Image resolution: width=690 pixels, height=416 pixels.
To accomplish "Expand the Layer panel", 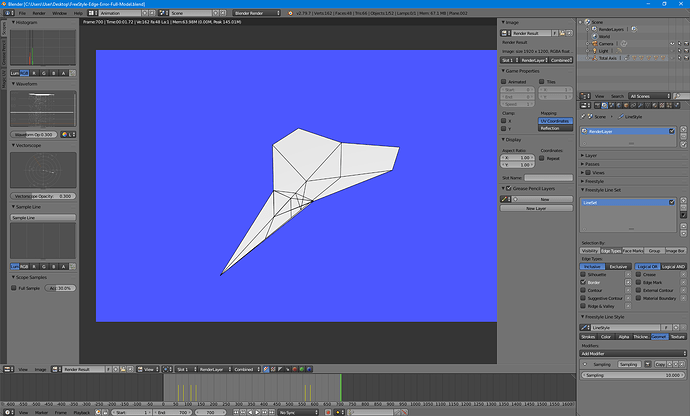I will pyautogui.click(x=589, y=155).
